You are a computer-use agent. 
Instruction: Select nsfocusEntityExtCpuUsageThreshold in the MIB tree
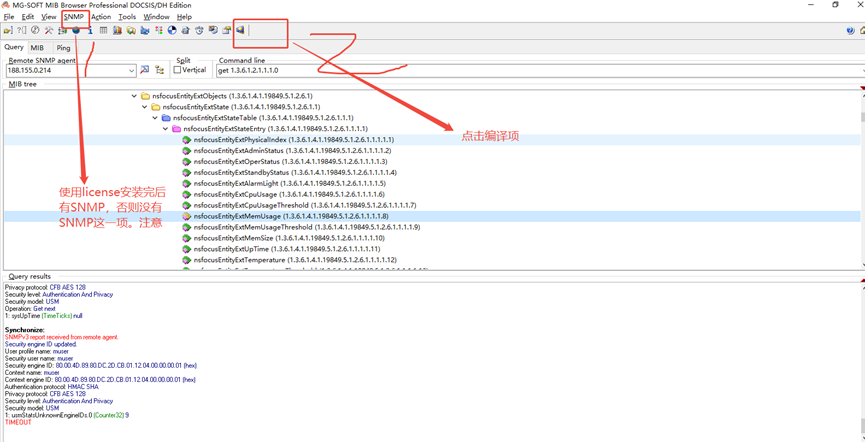pos(305,205)
